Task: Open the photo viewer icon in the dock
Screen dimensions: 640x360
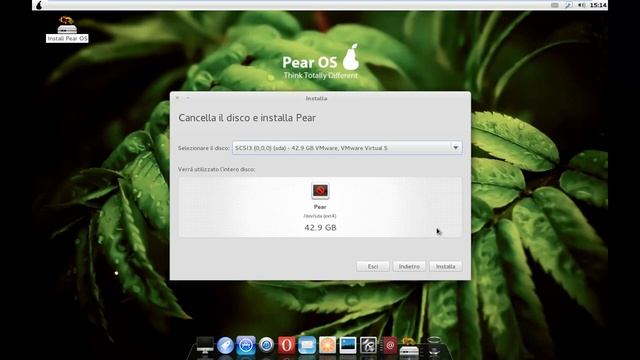Action: (x=348, y=345)
